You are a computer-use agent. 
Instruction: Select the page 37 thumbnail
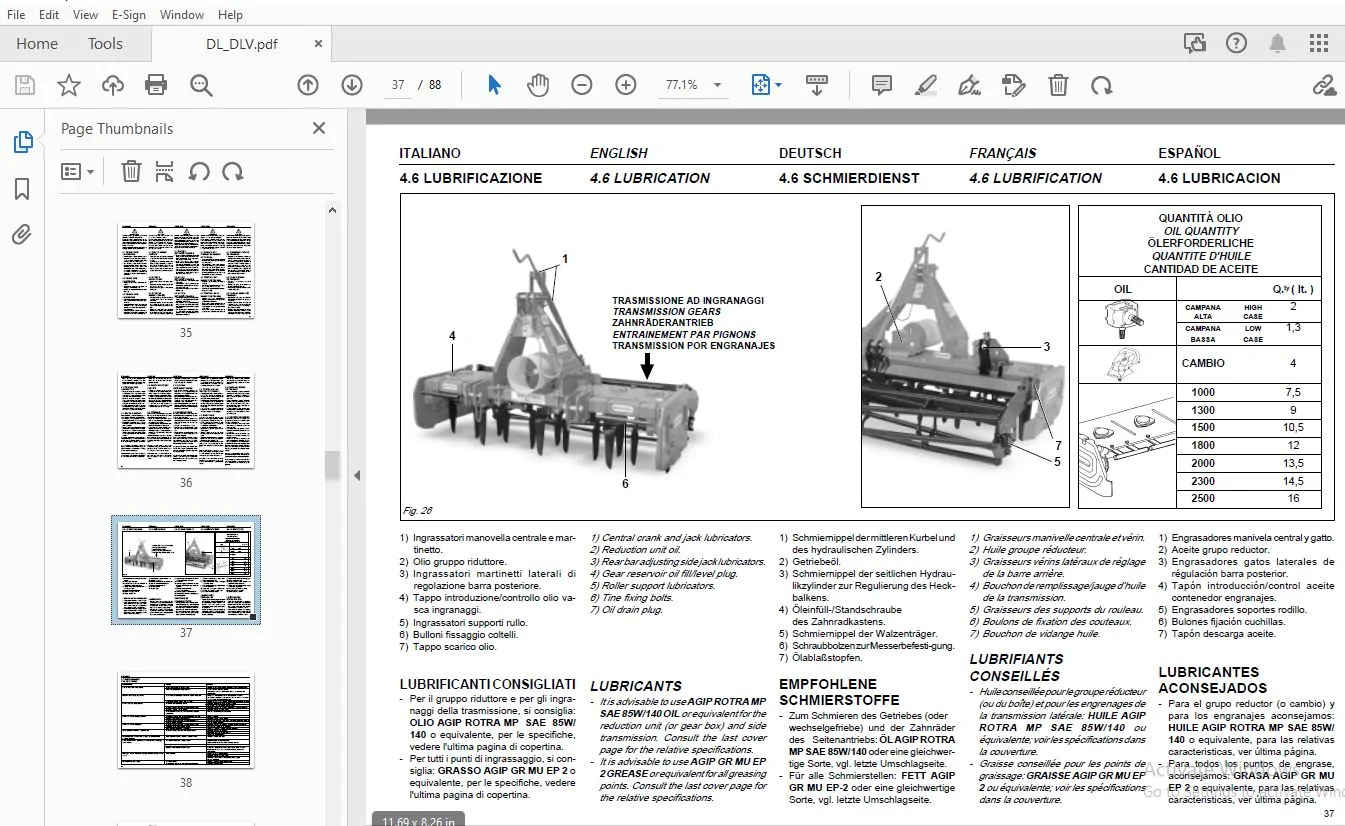coord(186,570)
